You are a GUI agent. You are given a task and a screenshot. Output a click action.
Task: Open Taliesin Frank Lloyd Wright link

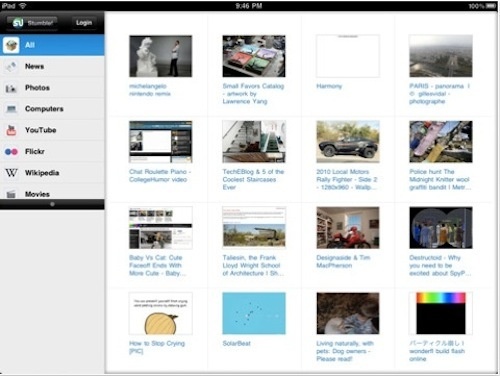253,265
